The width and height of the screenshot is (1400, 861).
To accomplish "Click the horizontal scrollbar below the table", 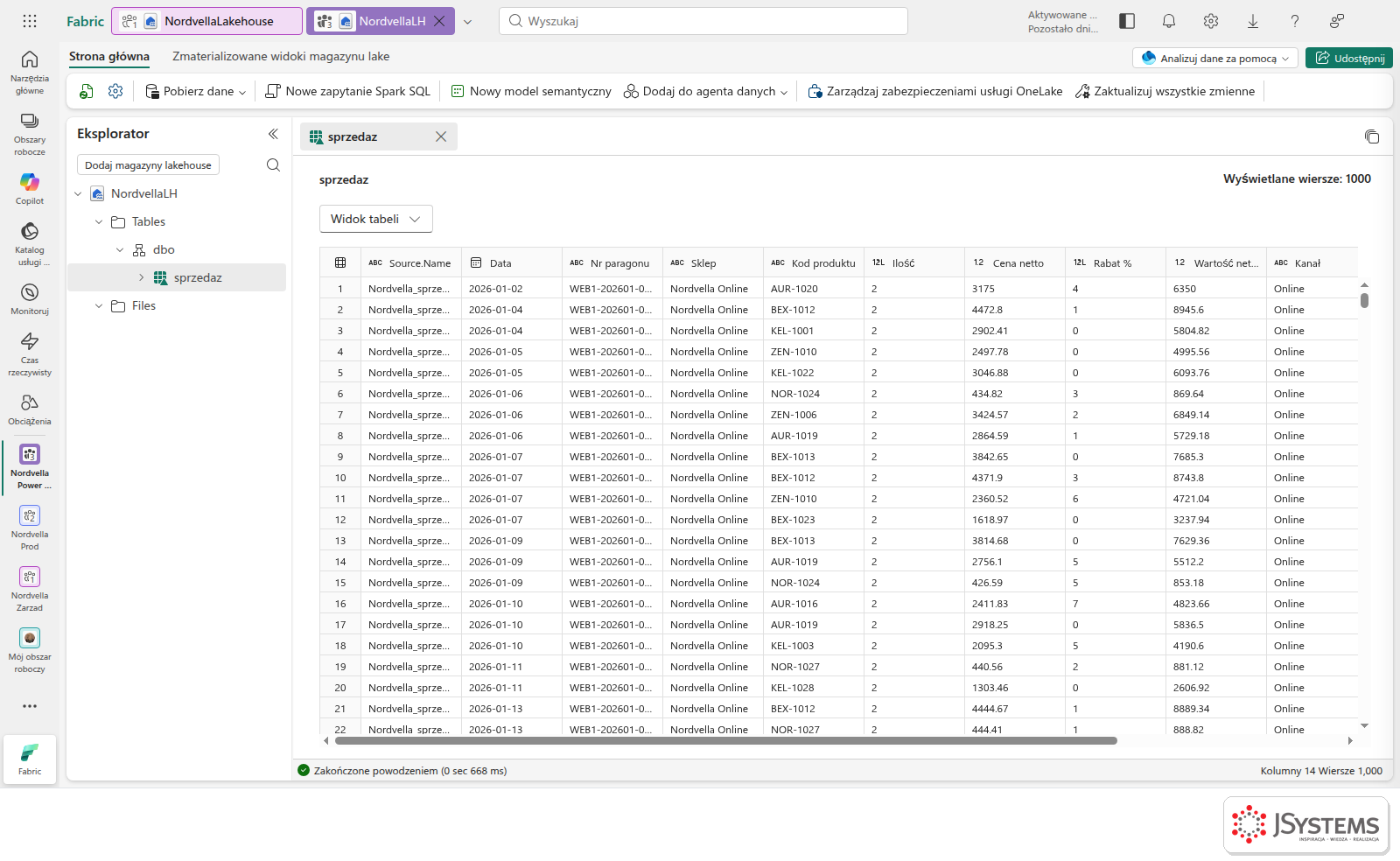I will pyautogui.click(x=725, y=740).
